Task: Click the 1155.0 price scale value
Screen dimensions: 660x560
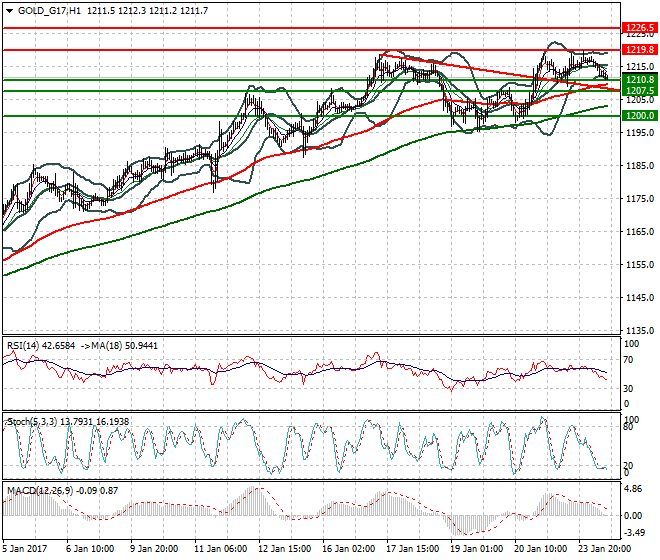Action: coord(640,264)
